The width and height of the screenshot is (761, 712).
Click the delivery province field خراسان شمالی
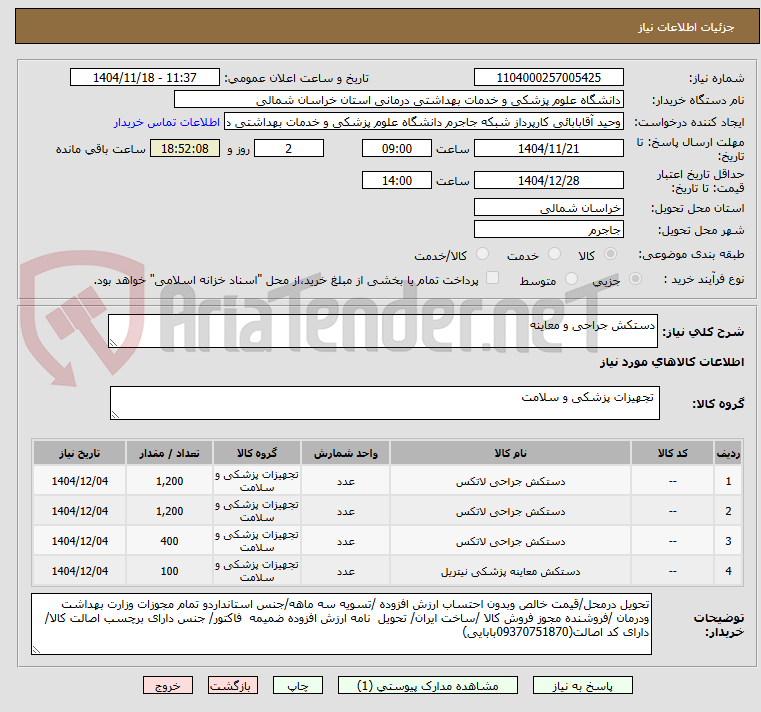click(x=548, y=208)
